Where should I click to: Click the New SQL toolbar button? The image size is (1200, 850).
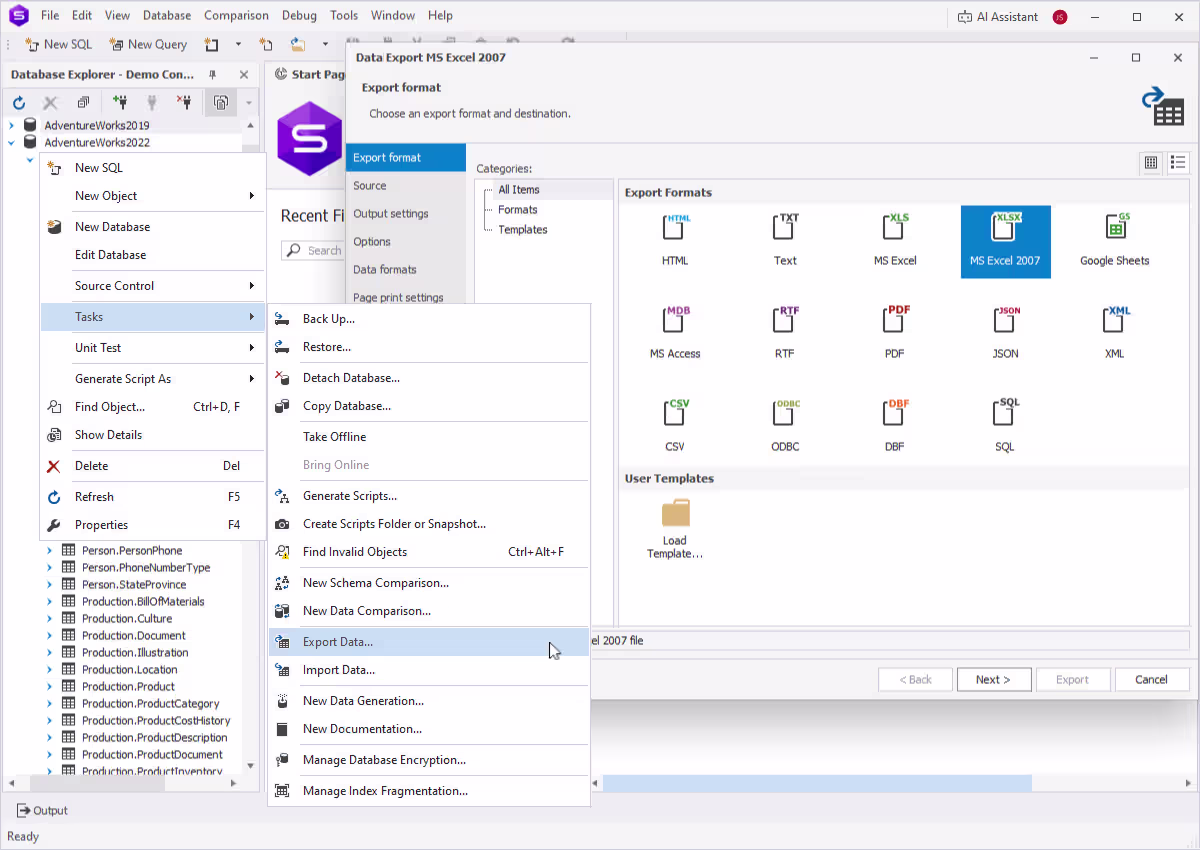coord(59,44)
